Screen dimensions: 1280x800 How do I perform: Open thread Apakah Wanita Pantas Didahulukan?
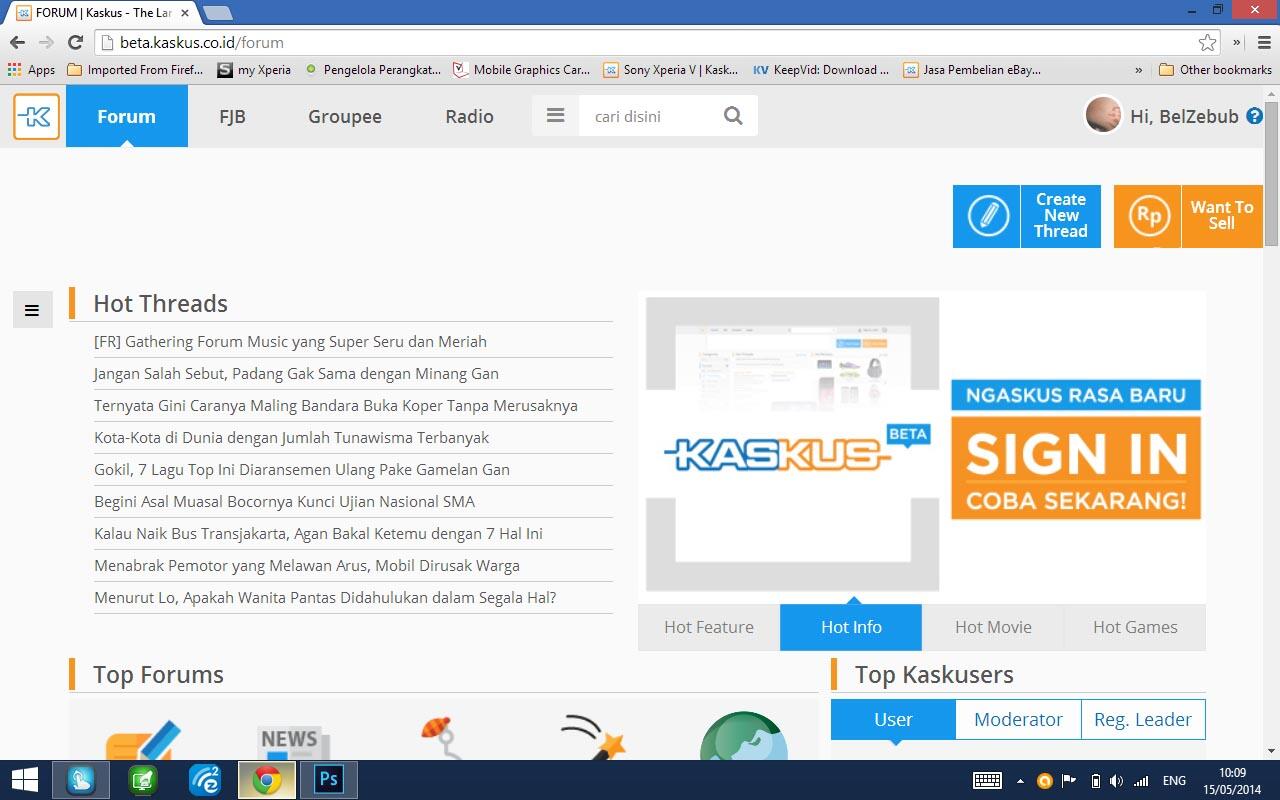[x=325, y=597]
